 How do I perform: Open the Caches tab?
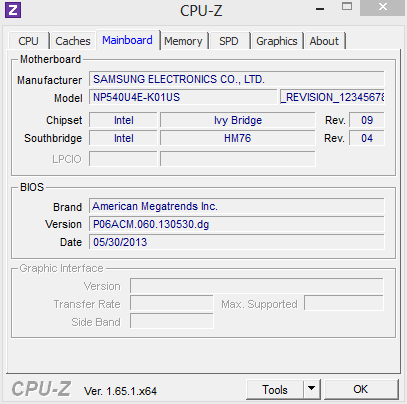[73, 41]
